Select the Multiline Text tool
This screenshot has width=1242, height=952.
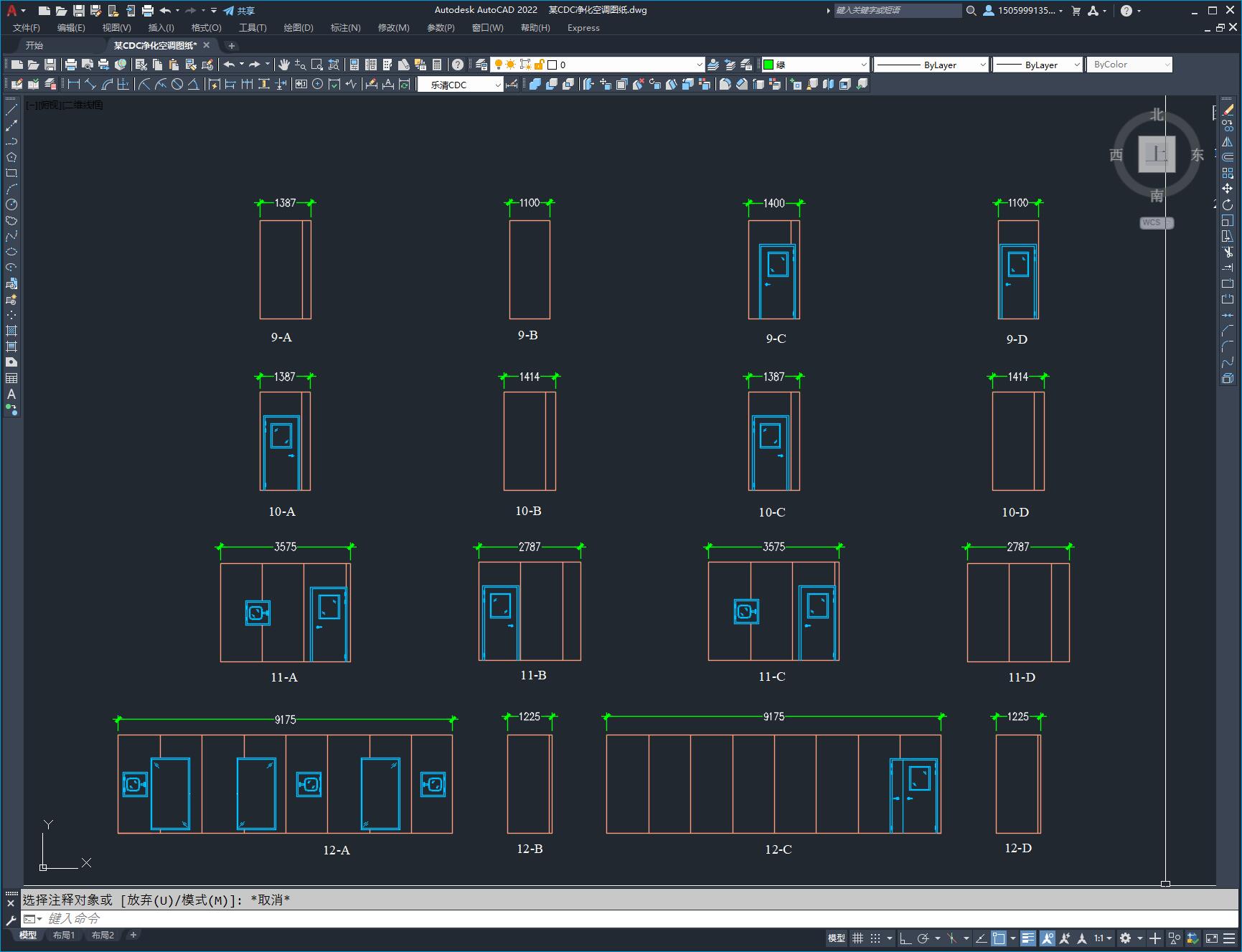pos(11,394)
